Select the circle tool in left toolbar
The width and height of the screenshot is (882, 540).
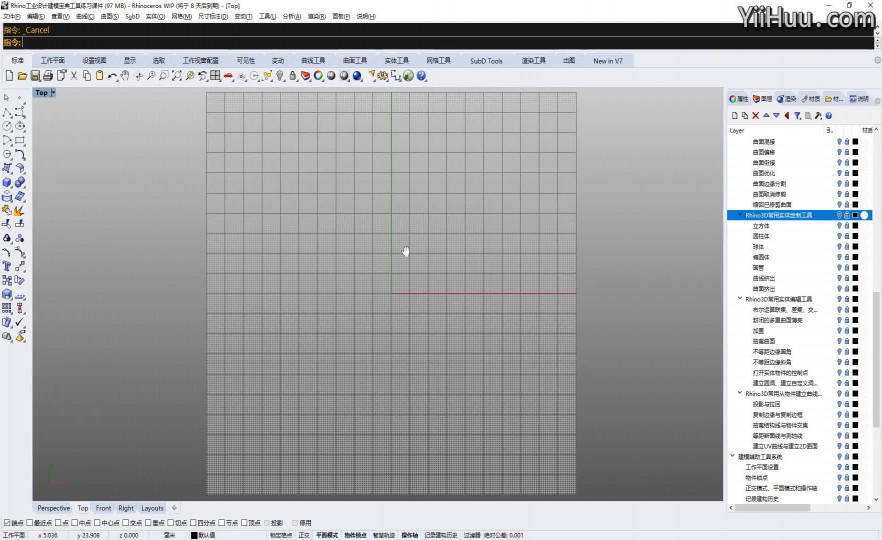coord(7,127)
